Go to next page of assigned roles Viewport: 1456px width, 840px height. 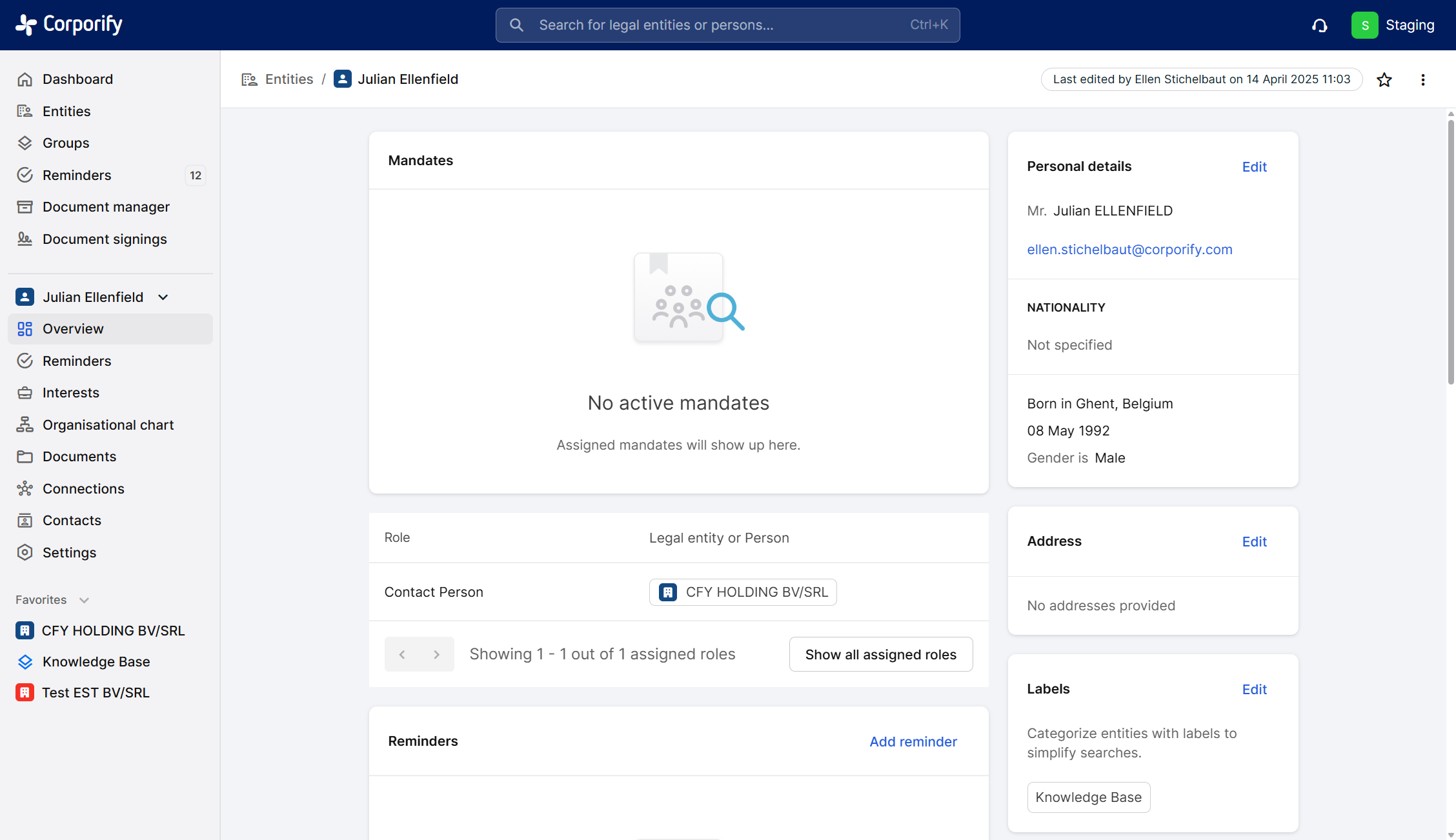437,655
